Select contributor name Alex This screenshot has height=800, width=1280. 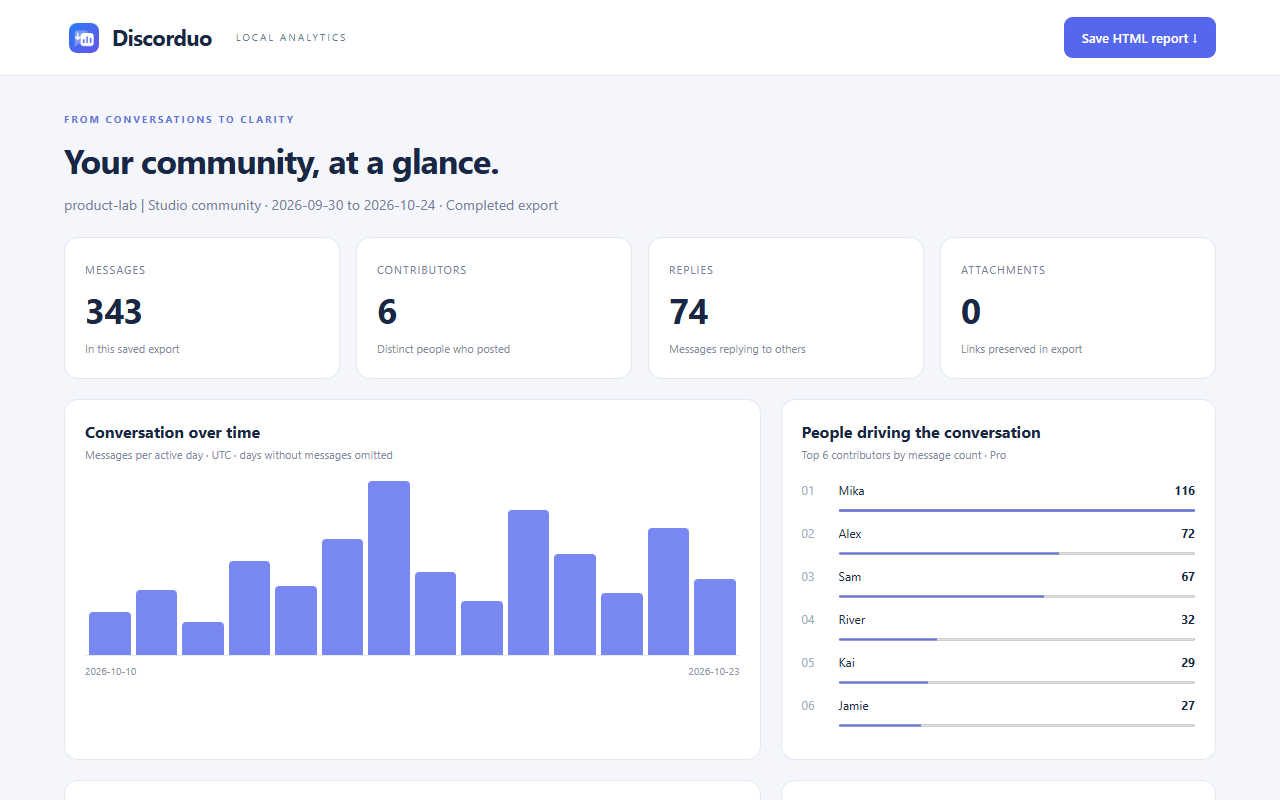coord(850,534)
